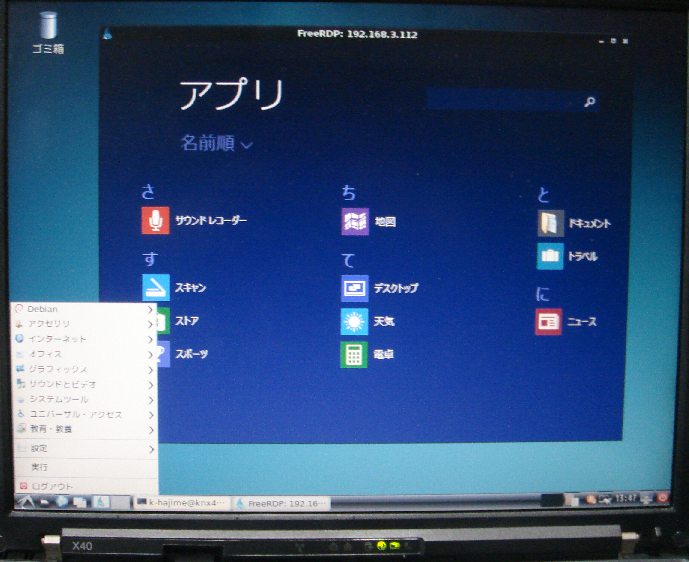The height and width of the screenshot is (562, 689).
Task: Close the FreeRDP window
Action: pyautogui.click(x=625, y=41)
